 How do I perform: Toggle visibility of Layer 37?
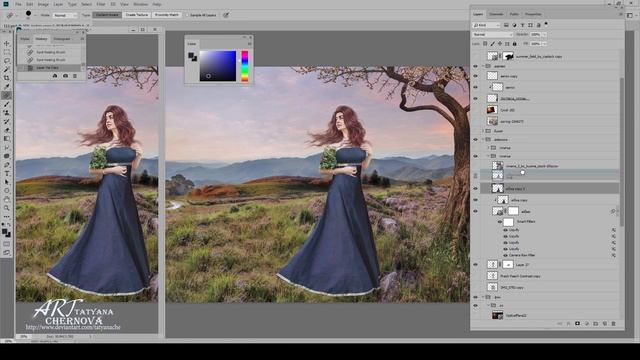pos(475,264)
